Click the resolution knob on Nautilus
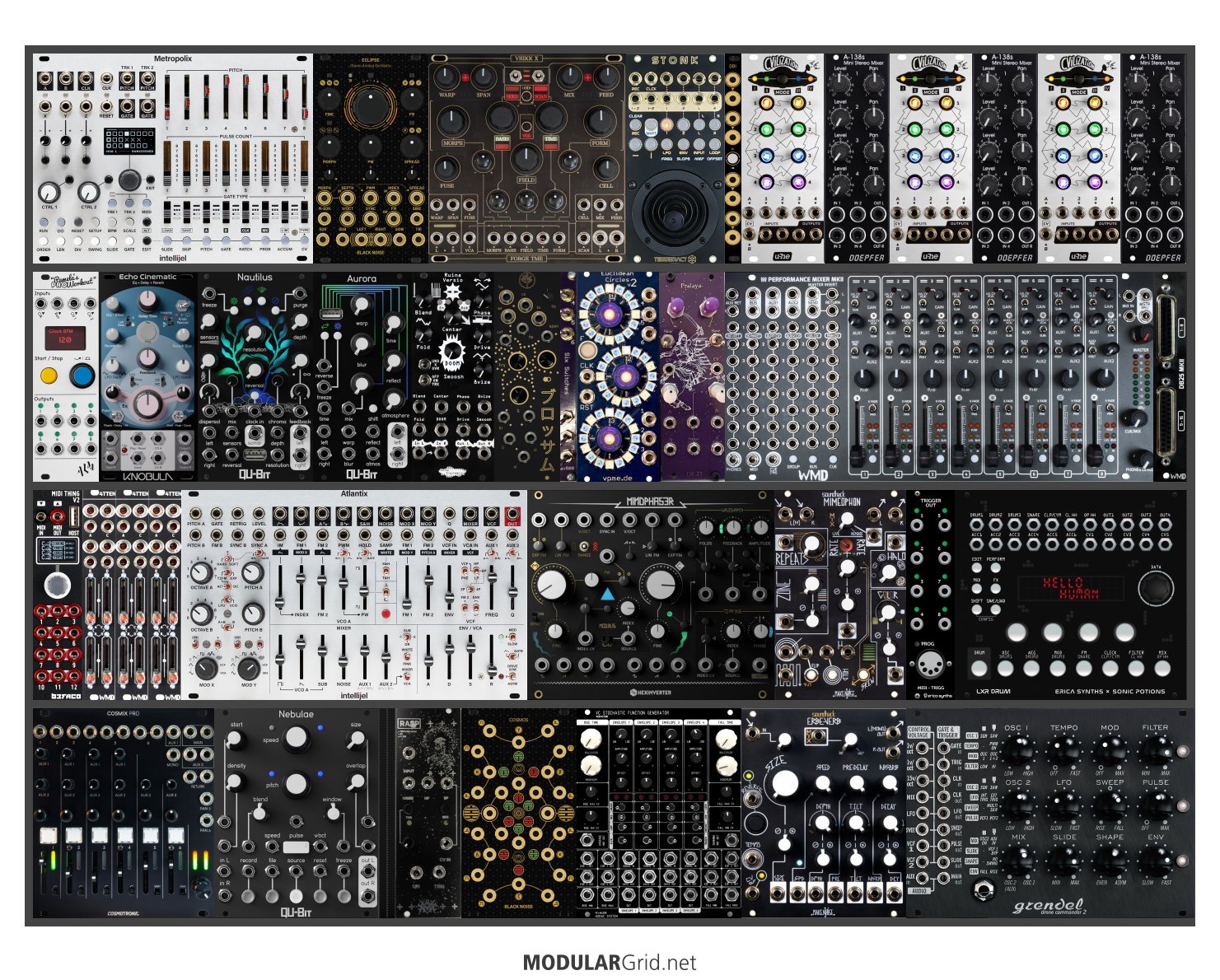The width and height of the screenshot is (1220, 980). click(255, 333)
